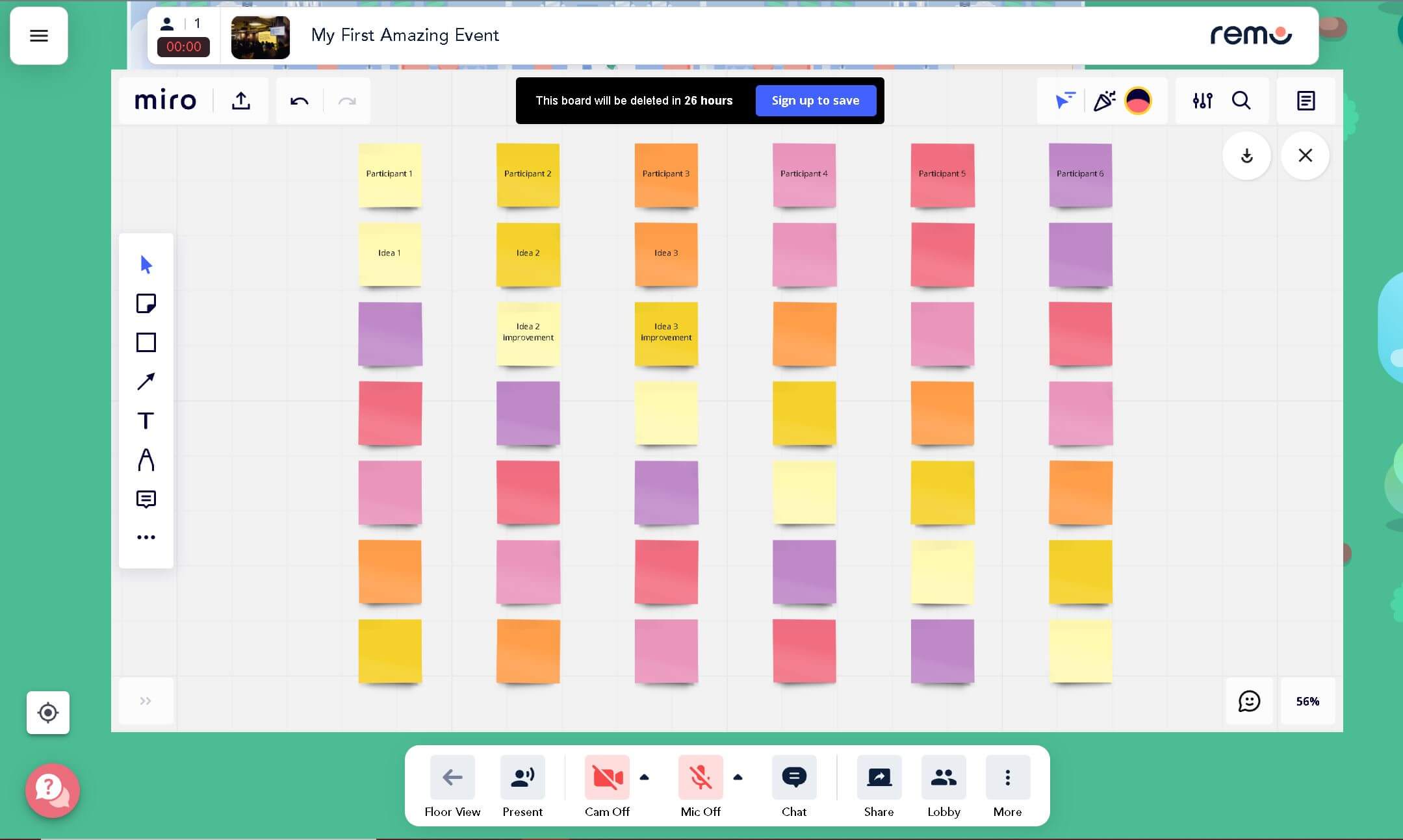Expand microphone options caret
Image resolution: width=1403 pixels, height=840 pixels.
[738, 777]
